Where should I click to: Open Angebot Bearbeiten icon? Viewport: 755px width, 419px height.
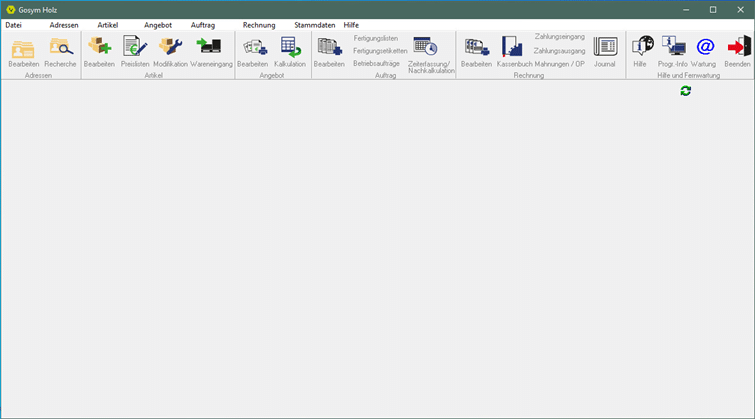[x=255, y=48]
